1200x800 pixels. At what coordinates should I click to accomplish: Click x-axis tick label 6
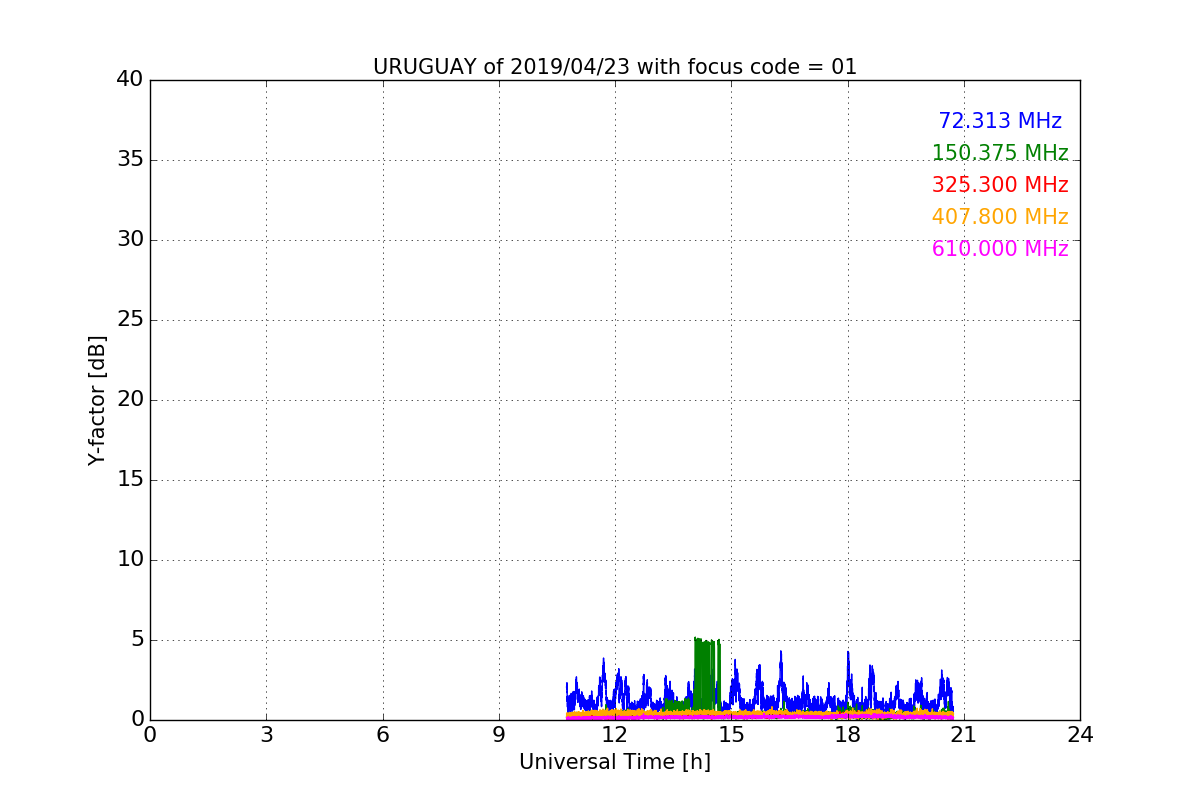tap(382, 735)
